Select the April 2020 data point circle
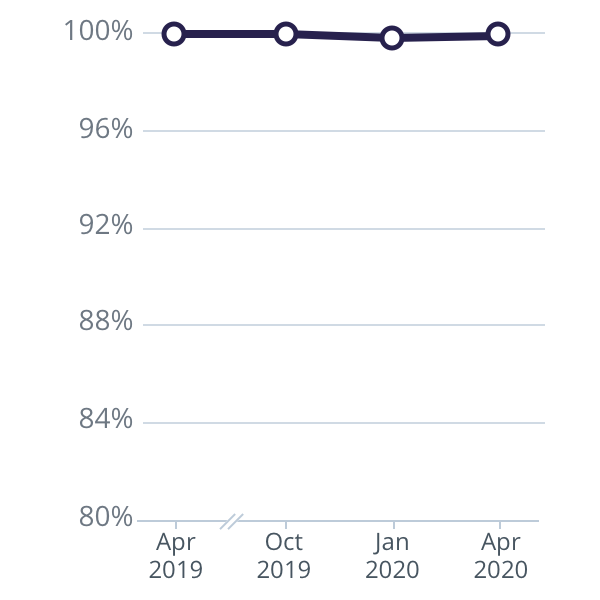This screenshot has height=600, width=600. (x=498, y=35)
